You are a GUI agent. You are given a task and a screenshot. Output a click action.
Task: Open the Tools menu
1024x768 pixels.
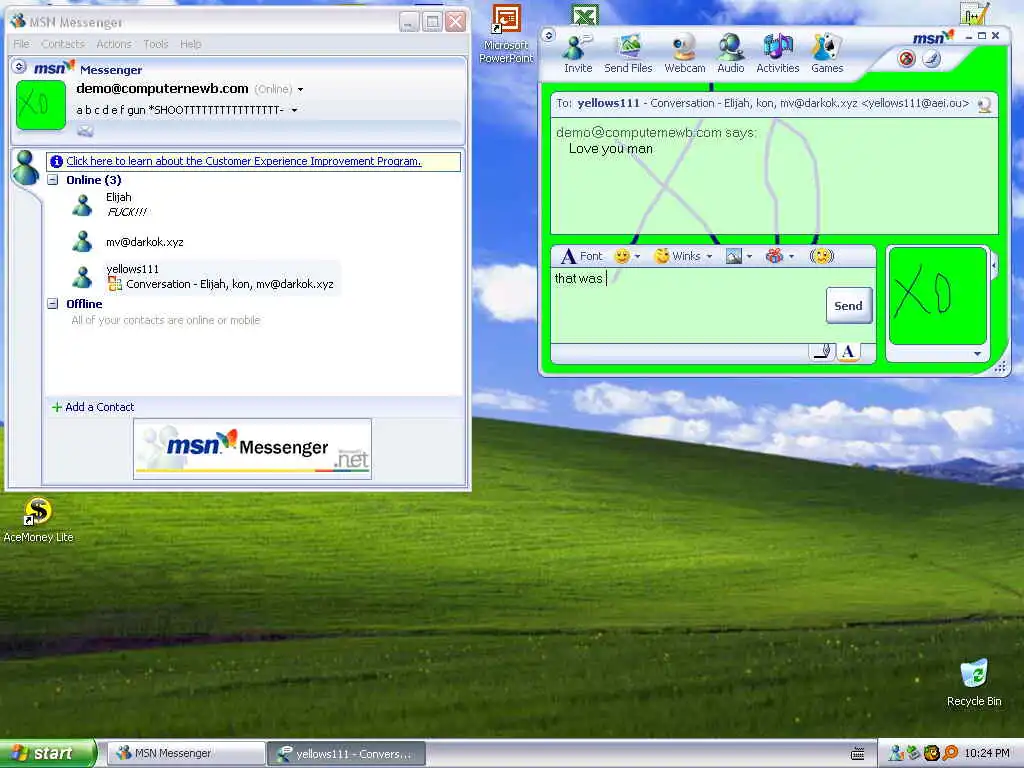coord(156,44)
